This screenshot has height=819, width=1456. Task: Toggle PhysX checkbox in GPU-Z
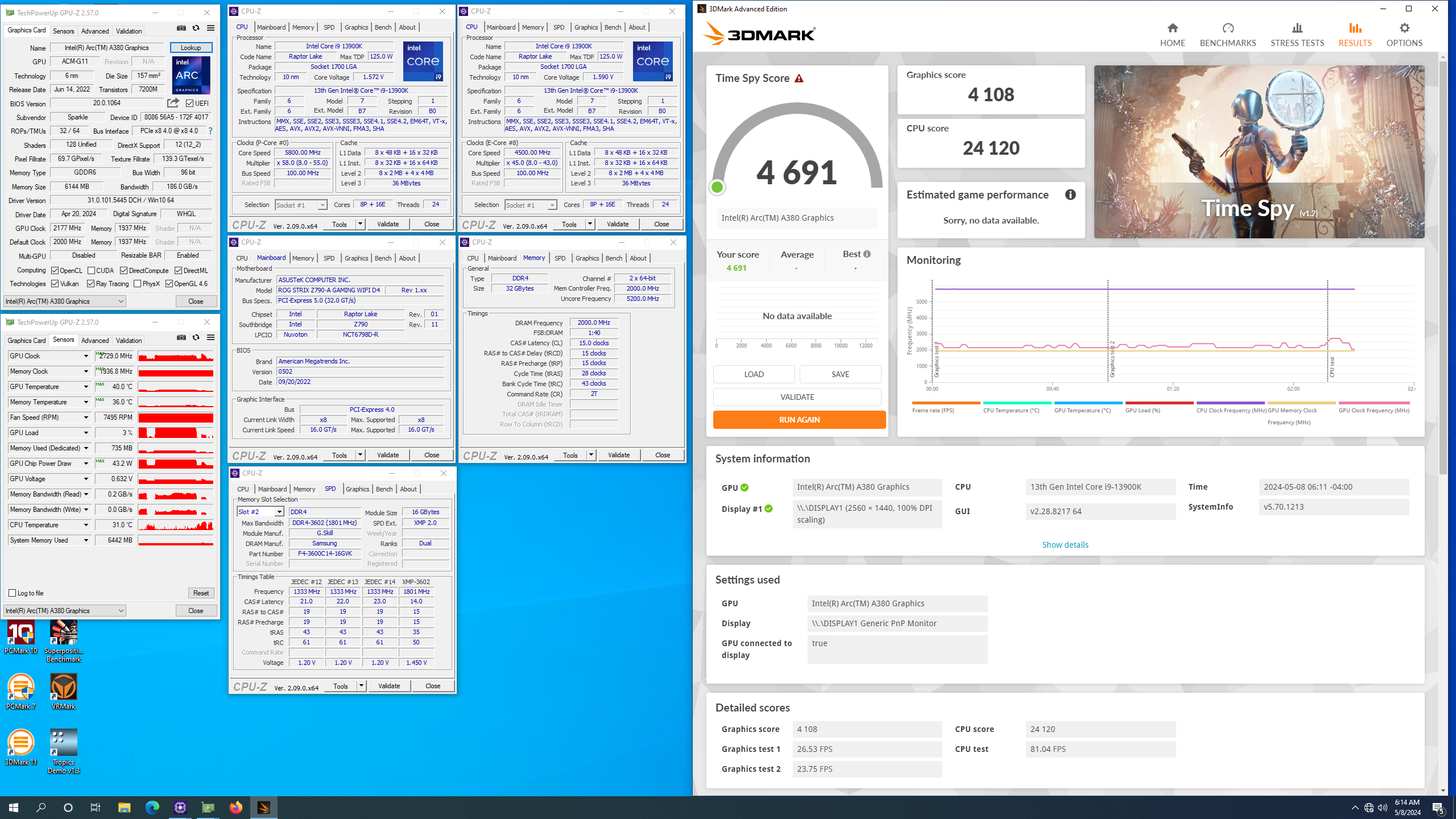(x=137, y=284)
